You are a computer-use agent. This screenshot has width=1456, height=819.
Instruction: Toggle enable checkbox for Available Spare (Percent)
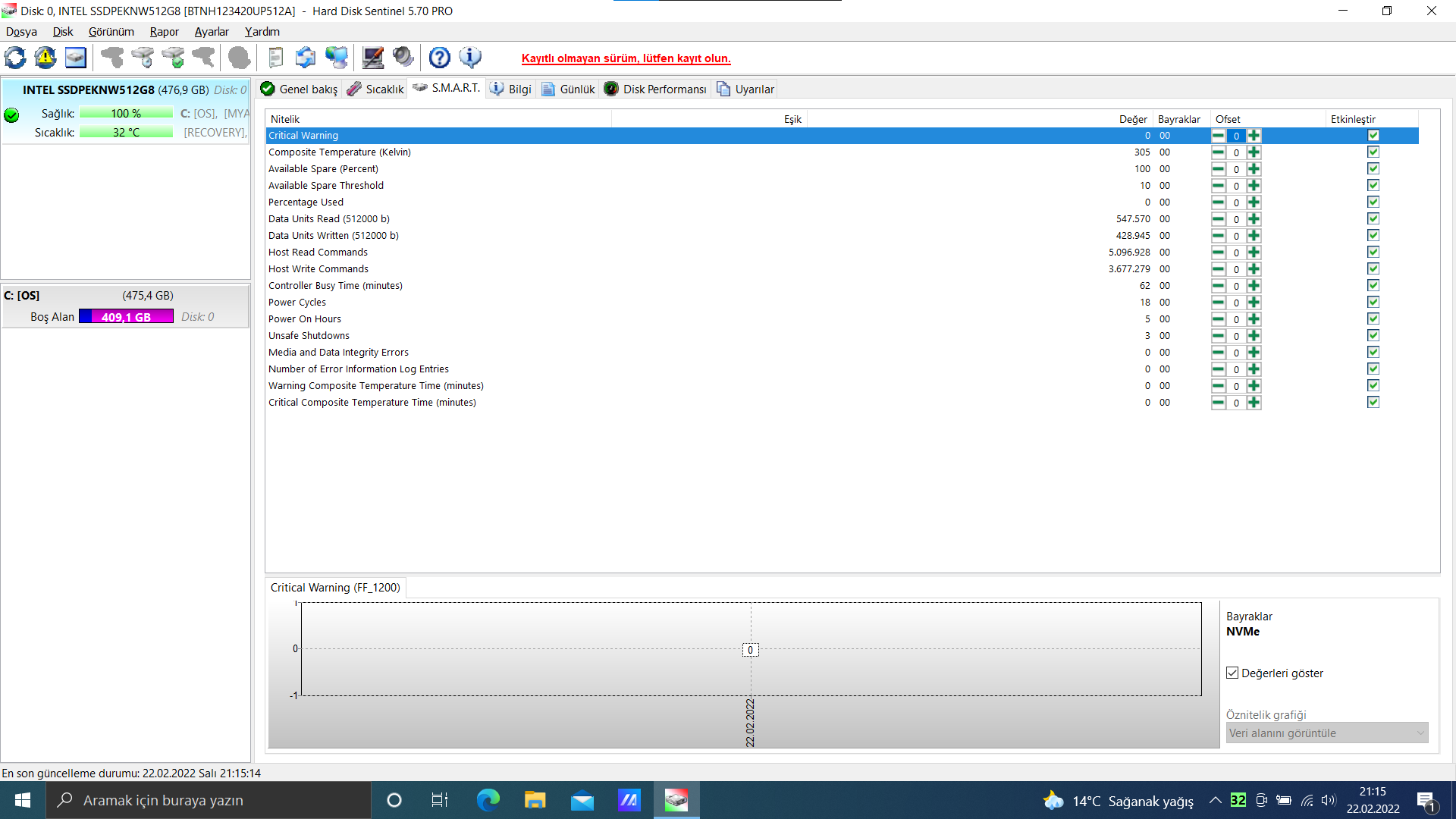pyautogui.click(x=1373, y=169)
